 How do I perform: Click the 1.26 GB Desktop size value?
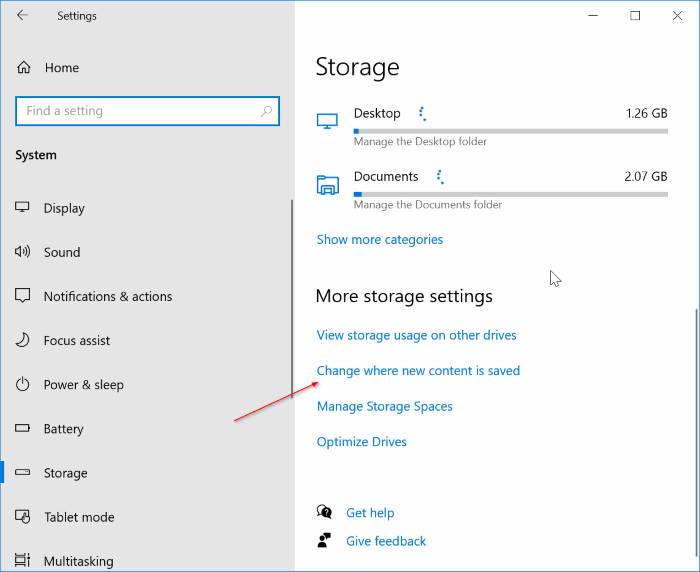click(x=646, y=113)
